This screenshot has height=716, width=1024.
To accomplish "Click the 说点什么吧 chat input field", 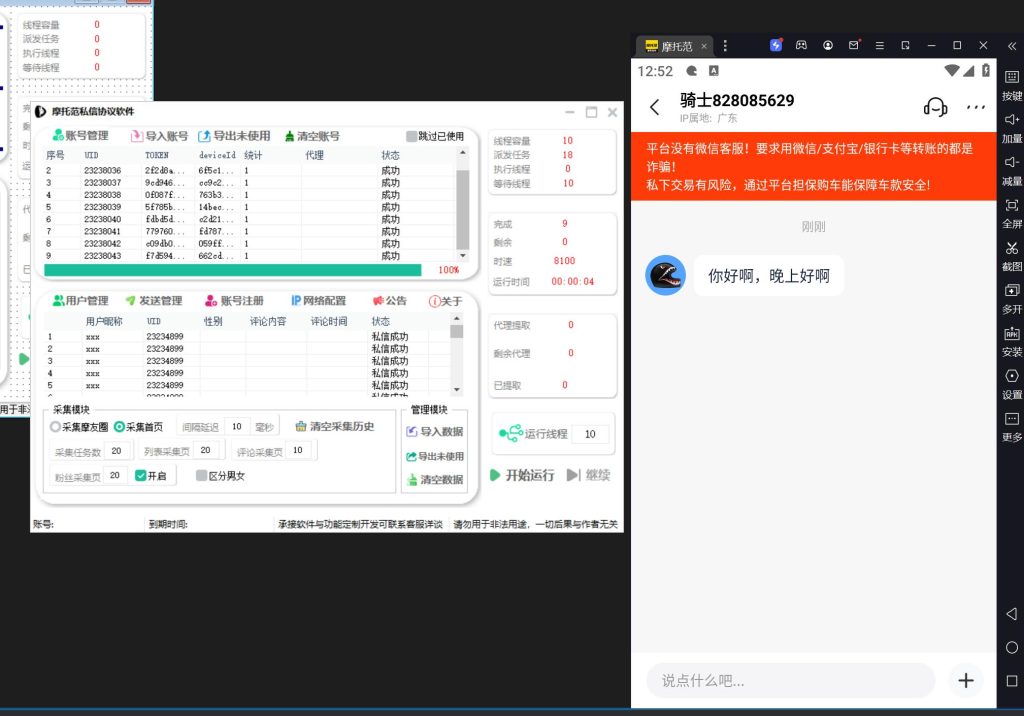I will (790, 681).
